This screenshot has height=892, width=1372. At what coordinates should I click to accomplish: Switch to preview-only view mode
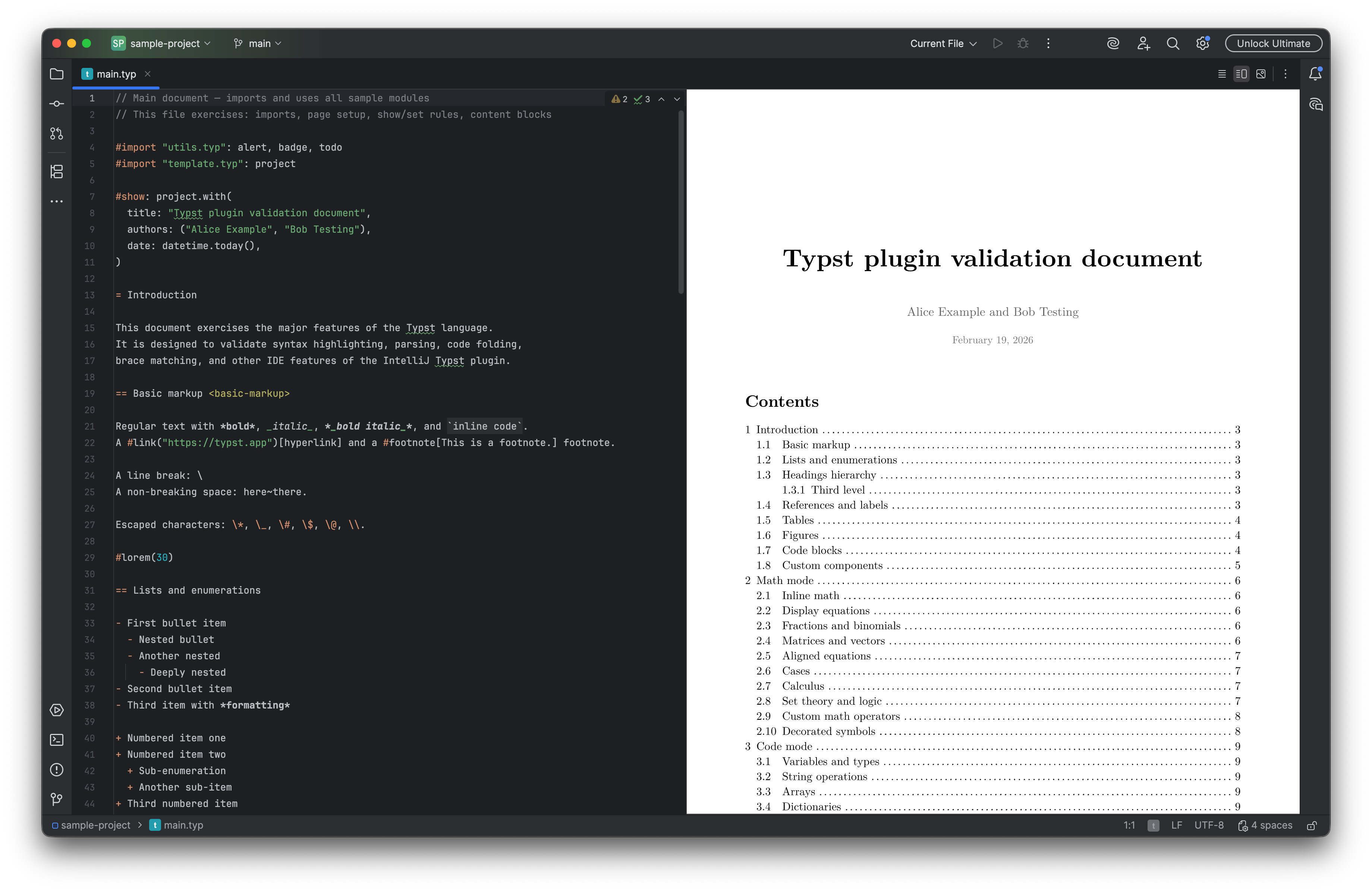pos(1261,74)
